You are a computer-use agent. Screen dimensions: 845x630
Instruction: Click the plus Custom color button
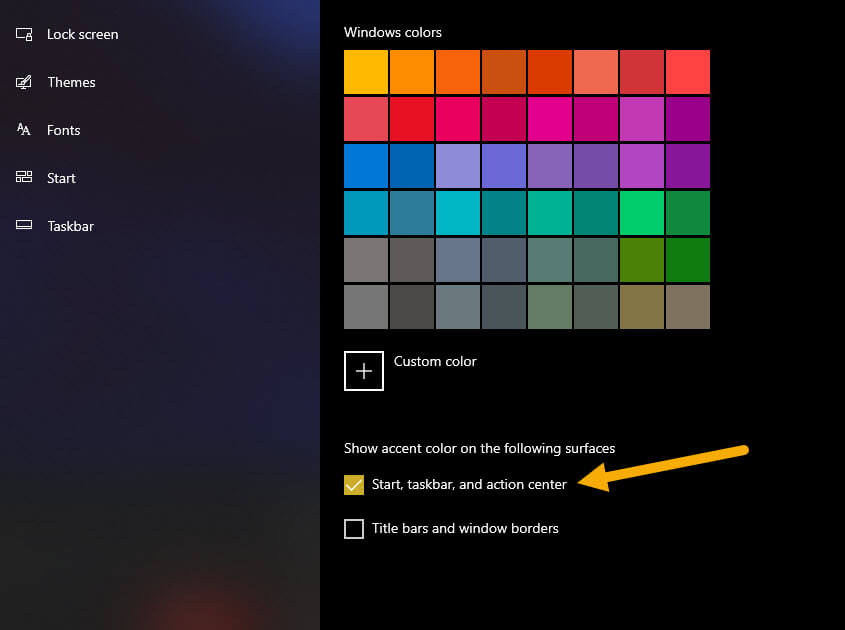(364, 371)
